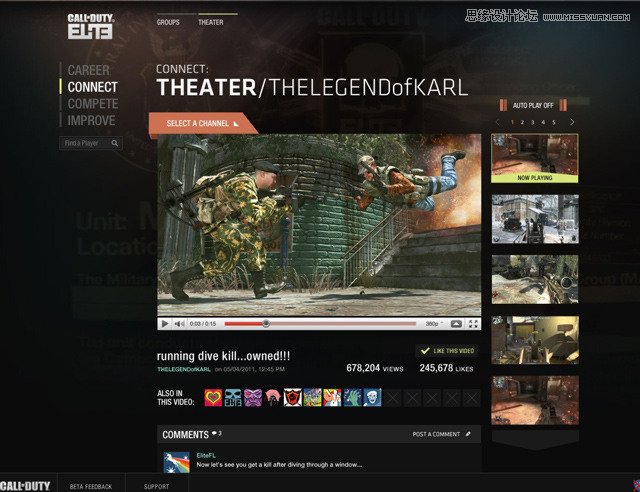Go to thumbnail page 3

pos(533,122)
